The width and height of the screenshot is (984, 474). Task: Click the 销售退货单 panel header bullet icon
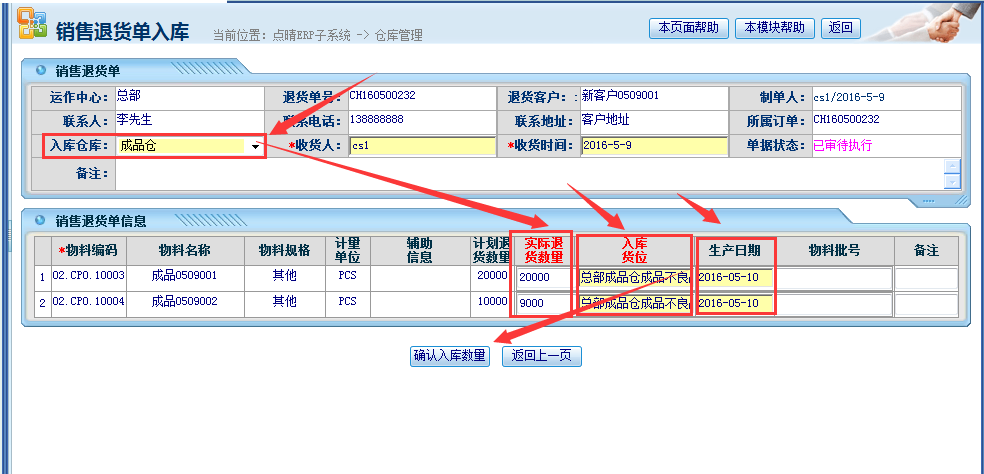coord(41,70)
